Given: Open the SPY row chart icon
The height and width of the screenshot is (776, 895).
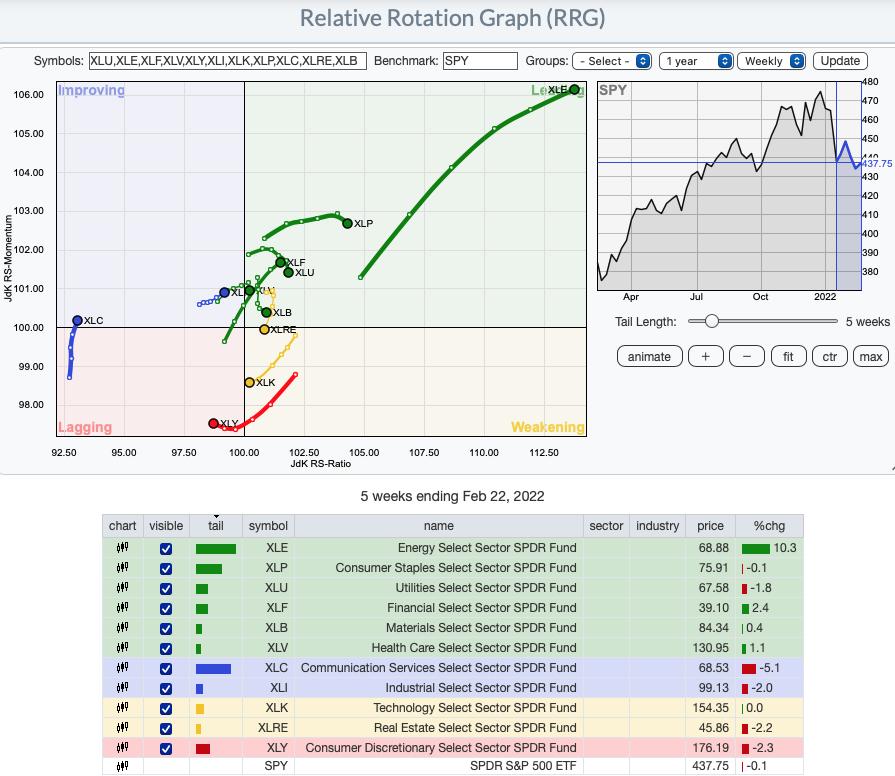Looking at the screenshot, I should tap(122, 767).
